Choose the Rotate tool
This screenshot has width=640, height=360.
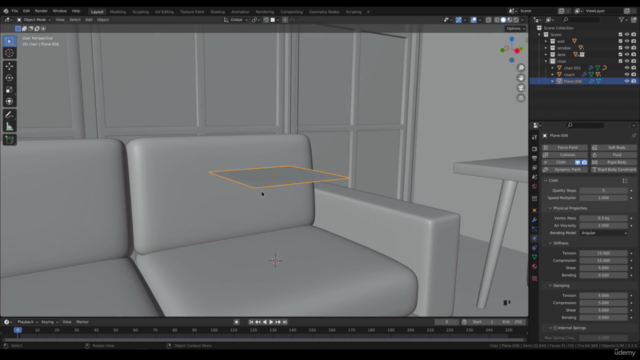tap(9, 78)
